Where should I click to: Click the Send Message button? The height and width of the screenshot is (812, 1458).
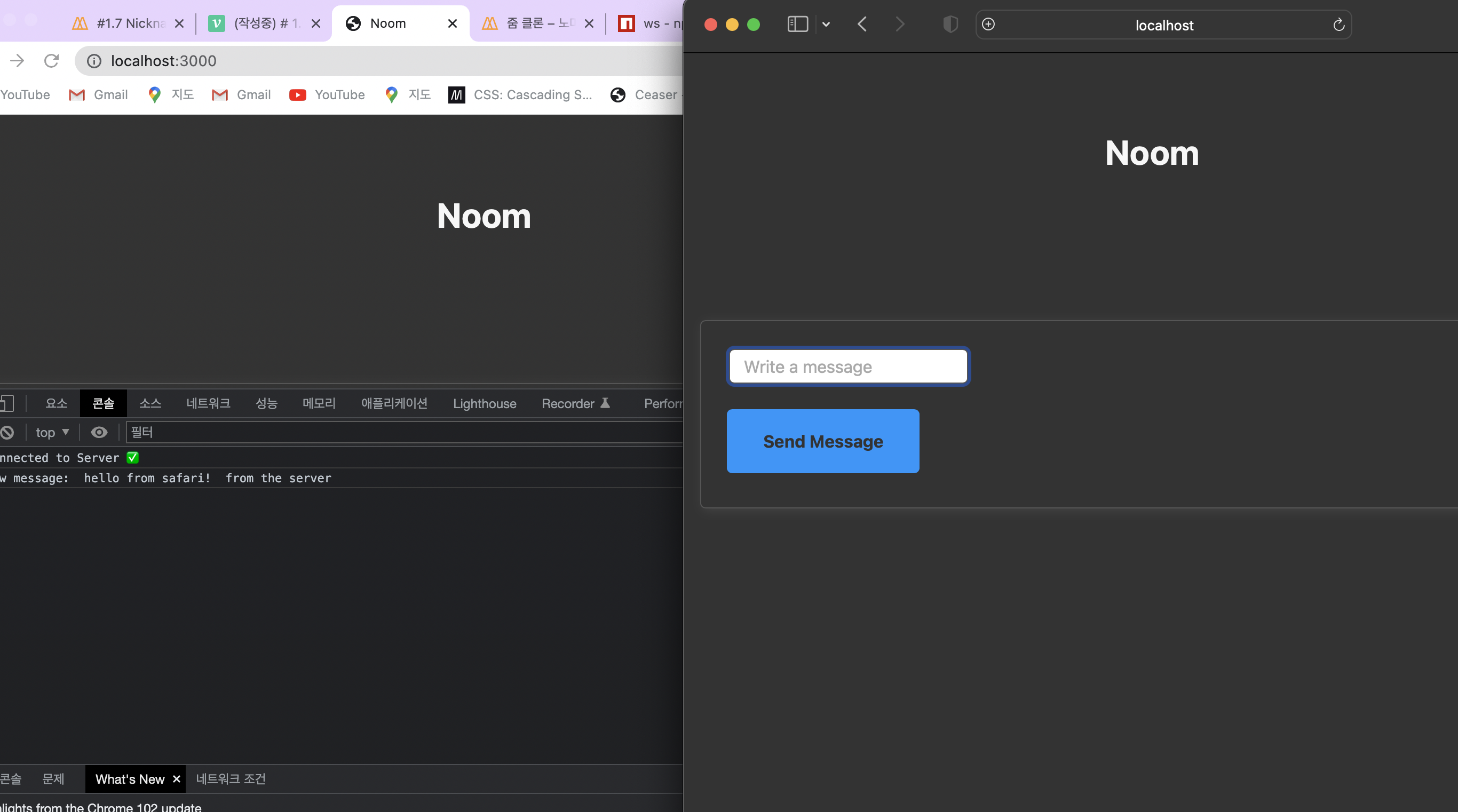click(x=822, y=441)
